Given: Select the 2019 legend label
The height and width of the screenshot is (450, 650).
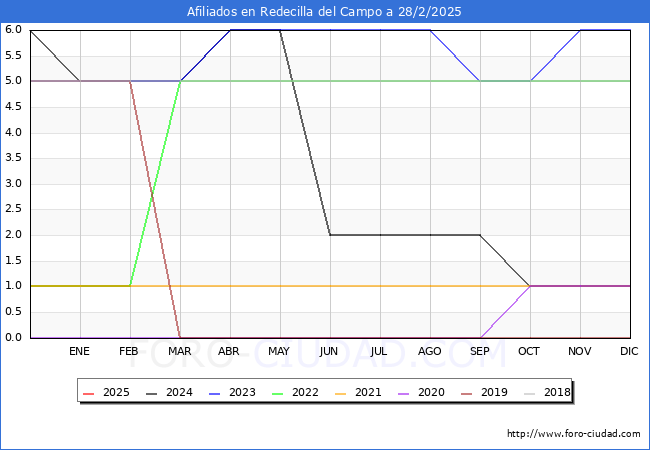Looking at the screenshot, I should 494,392.
